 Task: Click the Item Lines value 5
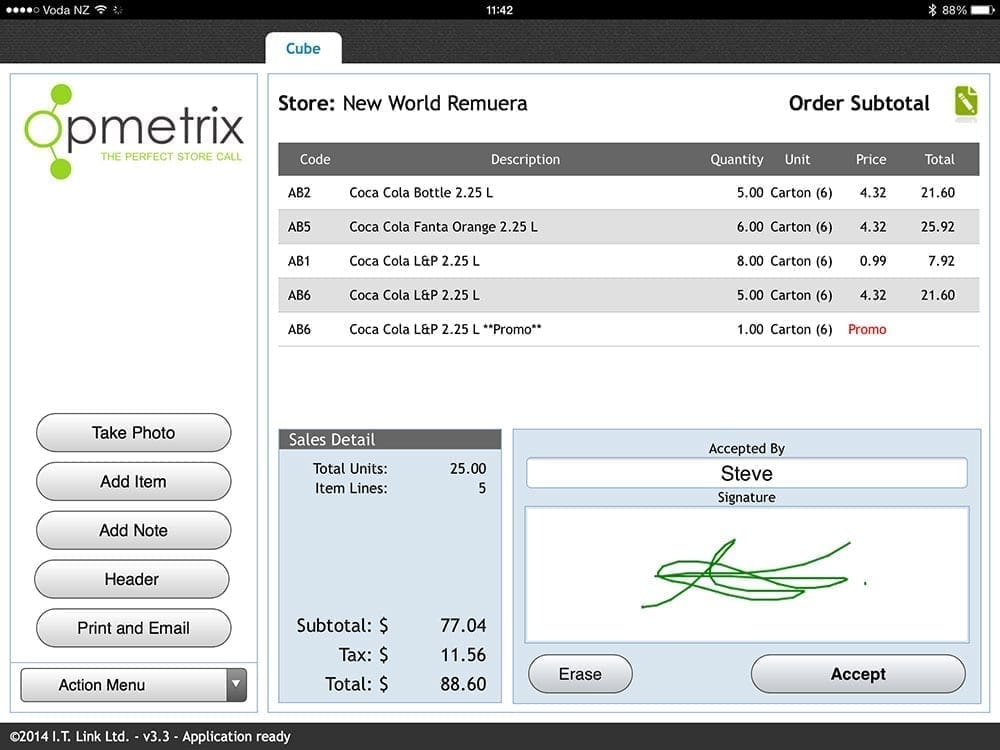[482, 488]
